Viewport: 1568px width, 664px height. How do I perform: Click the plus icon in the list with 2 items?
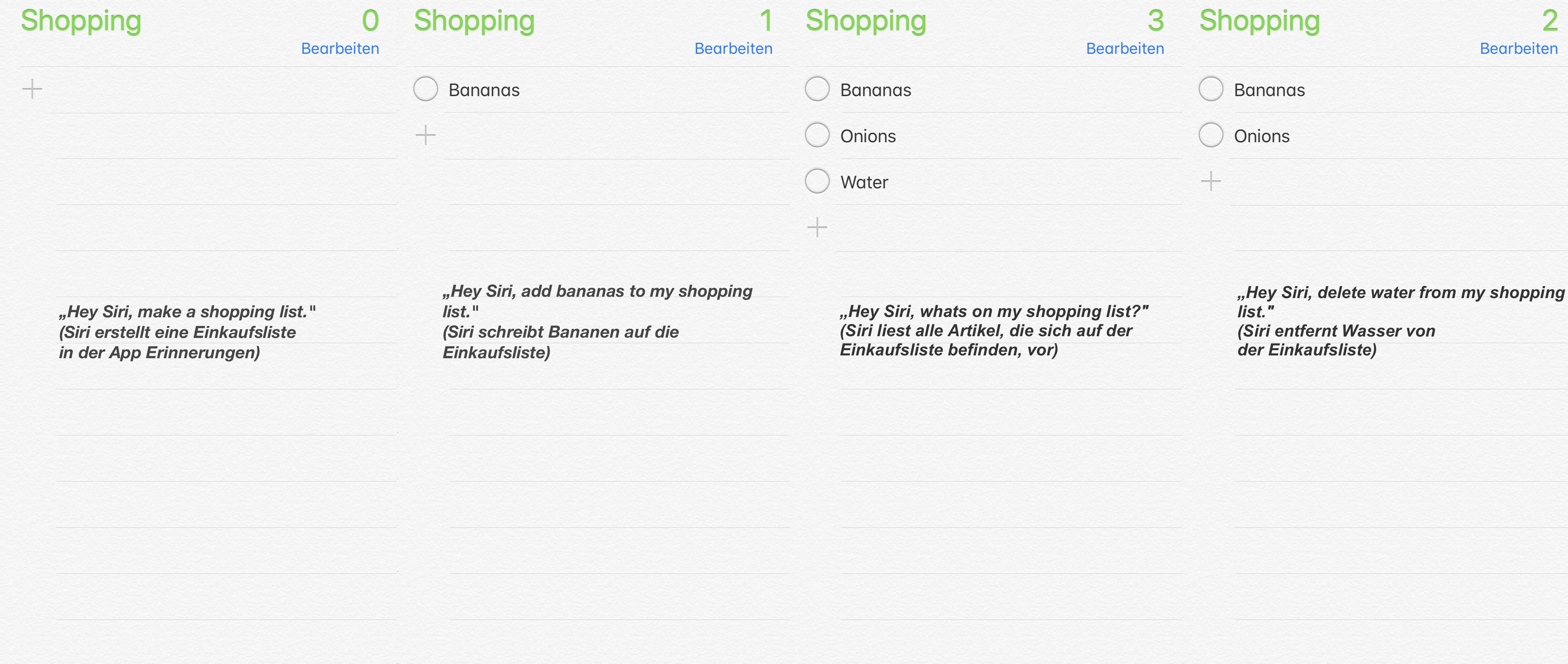click(1211, 181)
